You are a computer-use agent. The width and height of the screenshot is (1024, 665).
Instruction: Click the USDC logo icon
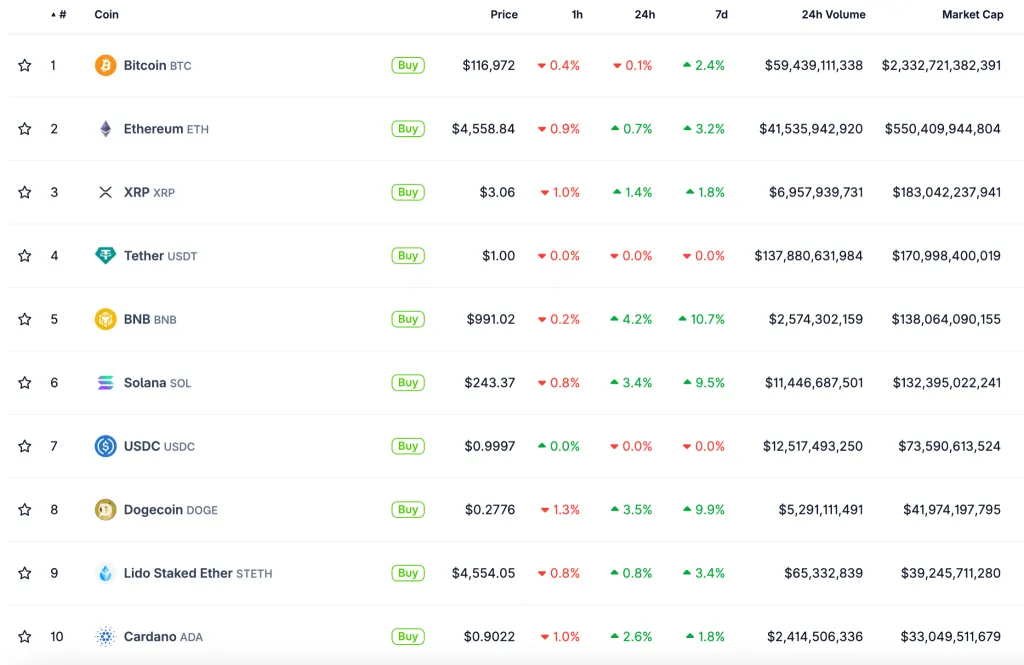pyautogui.click(x=105, y=446)
